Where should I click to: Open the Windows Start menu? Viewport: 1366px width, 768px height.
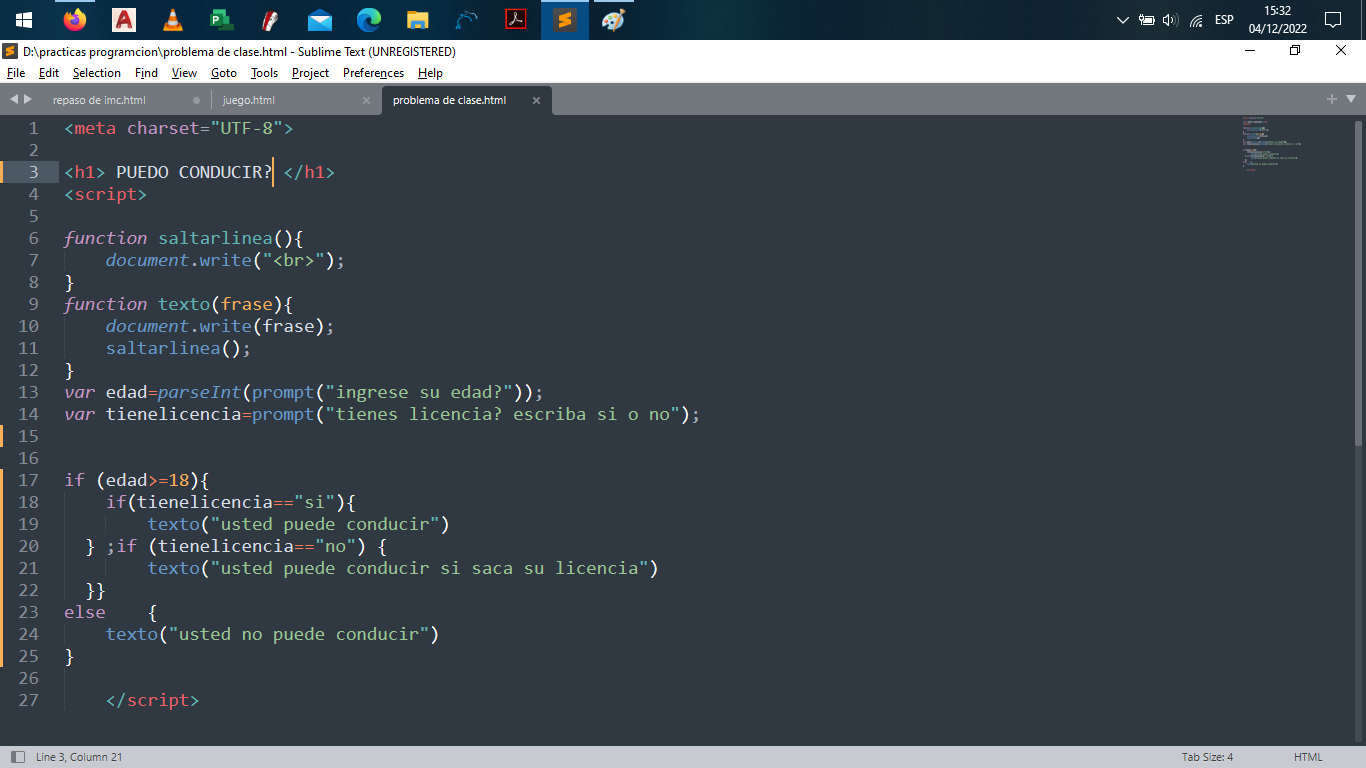(24, 20)
